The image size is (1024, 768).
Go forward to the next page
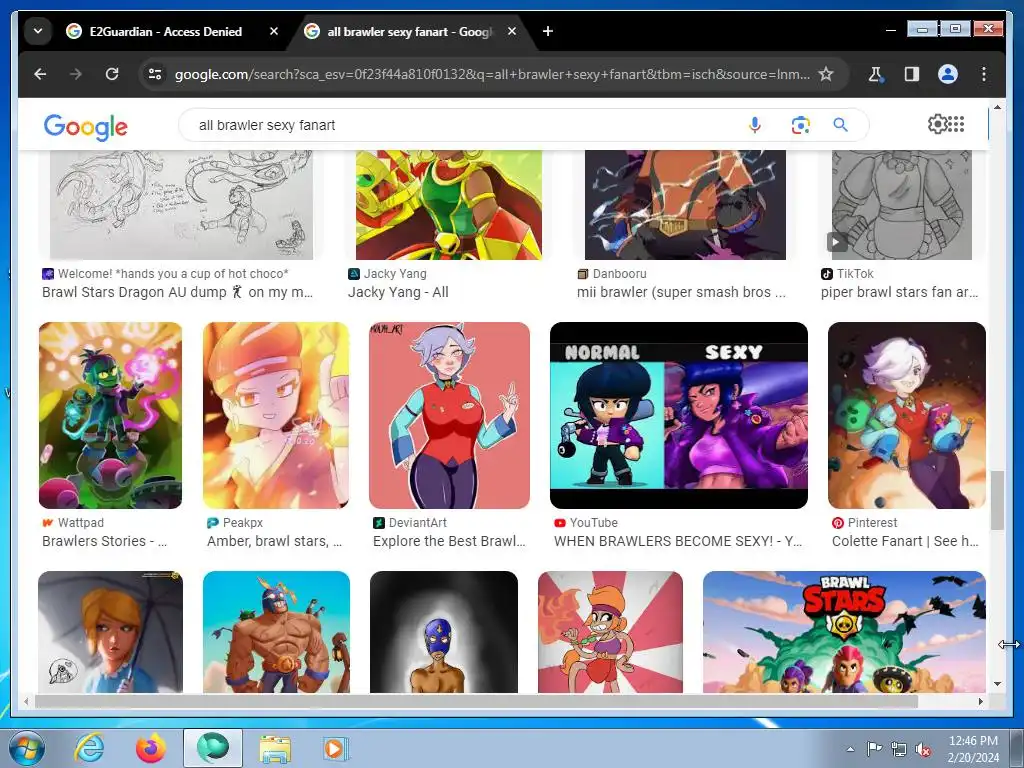76,74
